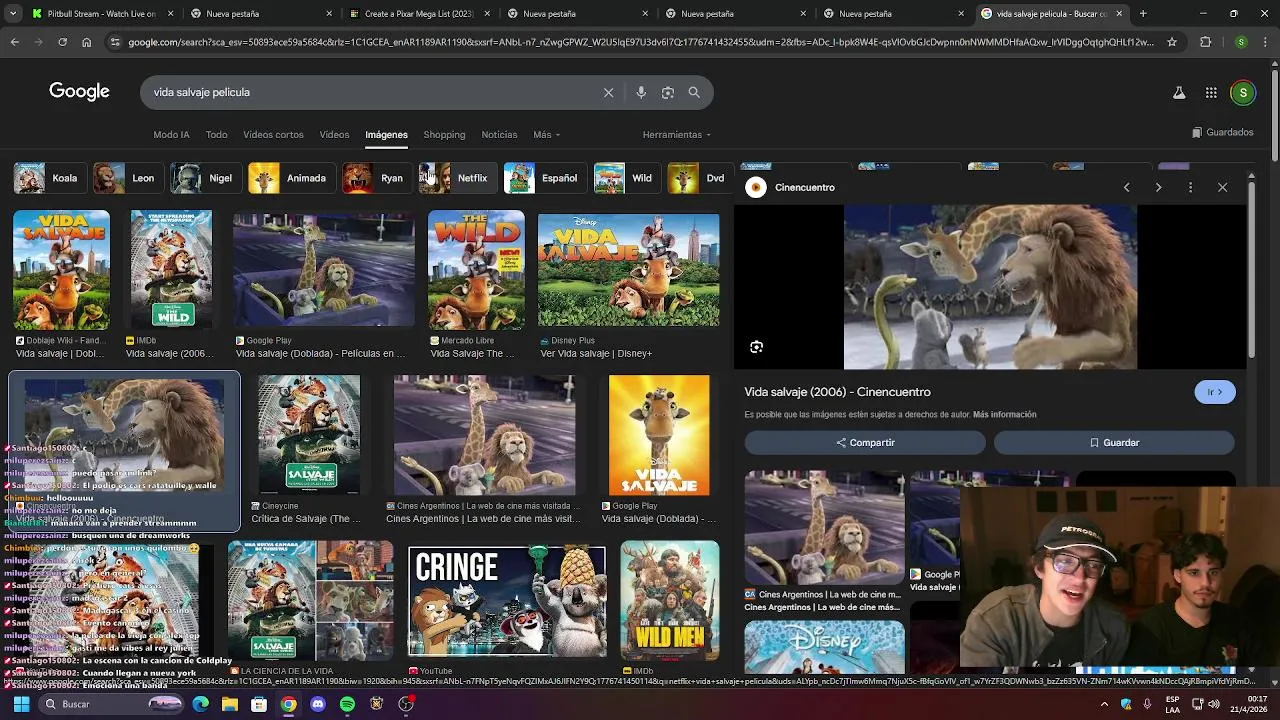This screenshot has height=720, width=1280.
Task: Open the Doblaje Wiki Vida Salvaje thumbnail
Action: tap(61, 270)
